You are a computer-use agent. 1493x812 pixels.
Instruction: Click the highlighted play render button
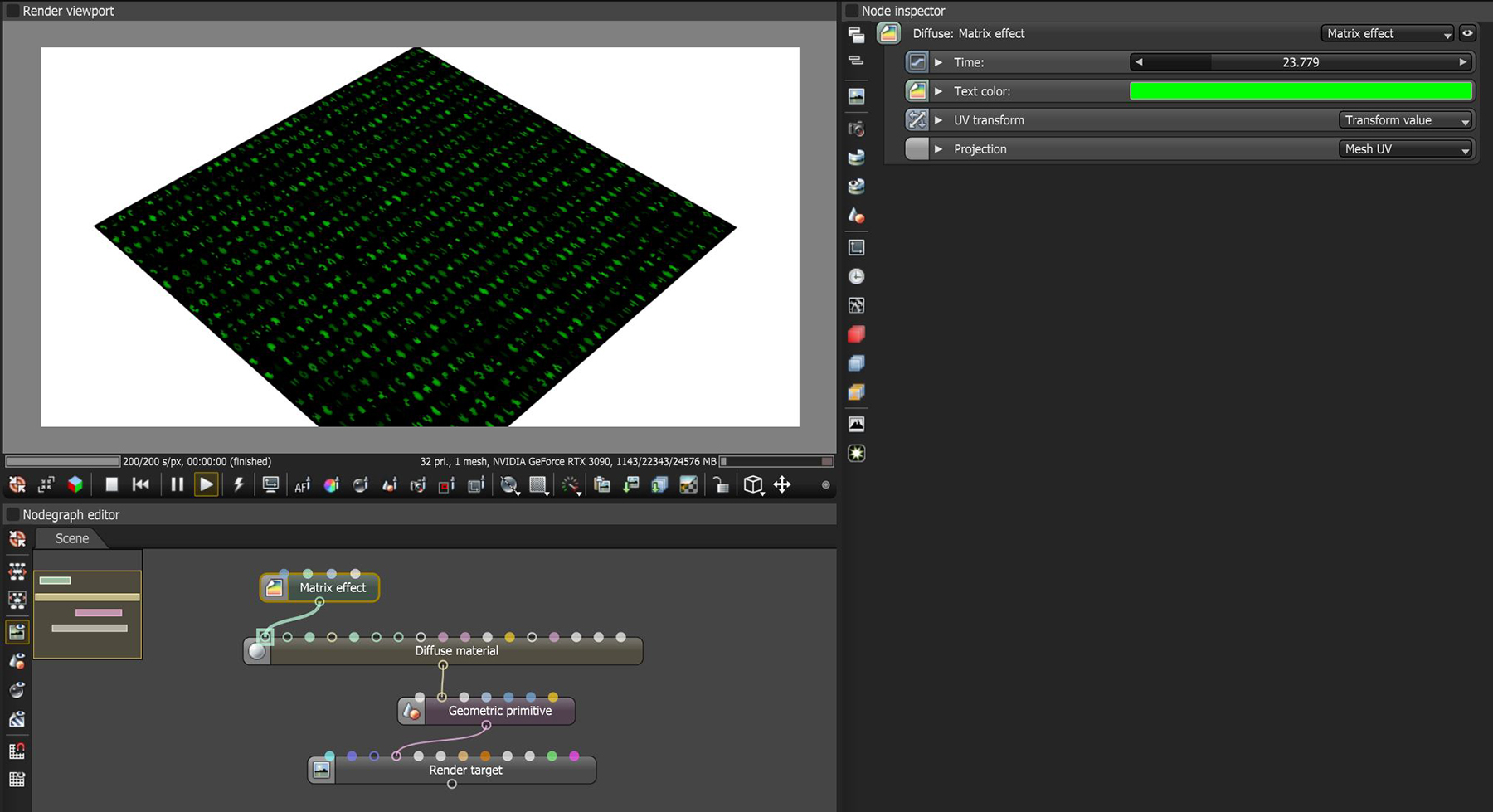pos(207,484)
